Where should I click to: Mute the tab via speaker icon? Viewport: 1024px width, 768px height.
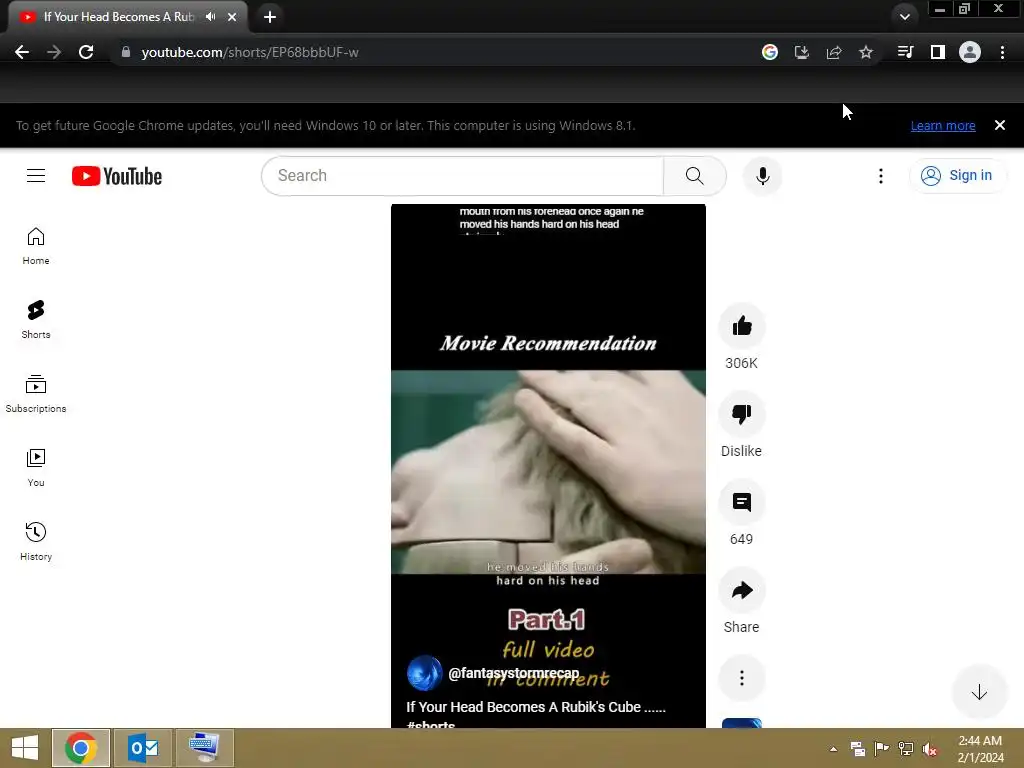(210, 16)
